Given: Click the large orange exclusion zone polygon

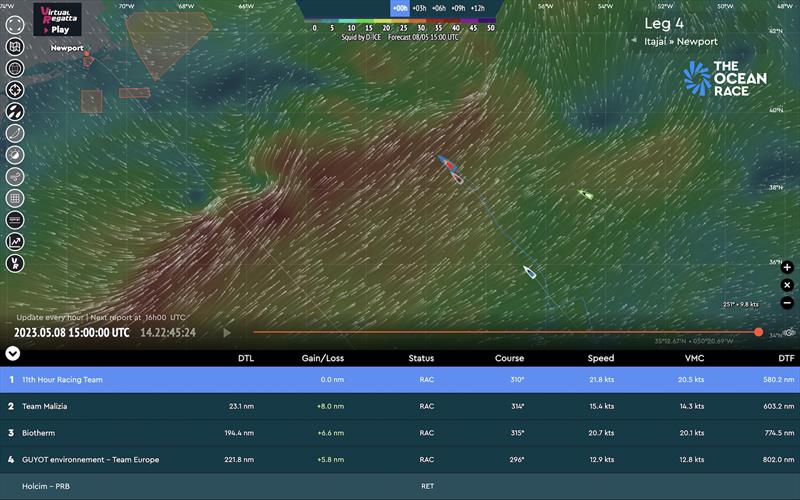Looking at the screenshot, I should [x=166, y=43].
